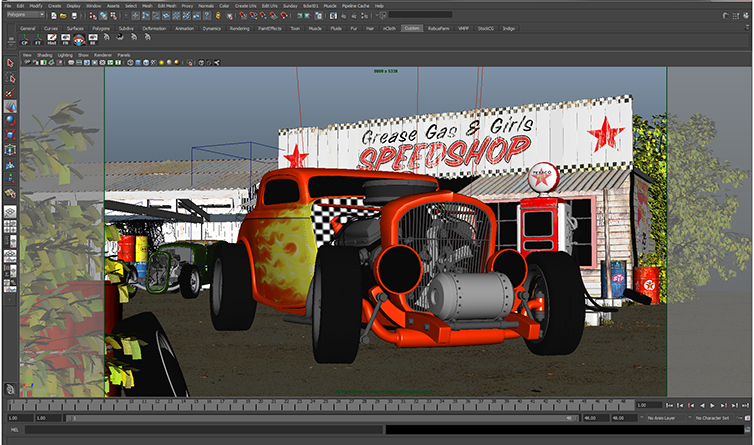The width and height of the screenshot is (754, 445).
Task: Click the round red-faced shelf icon
Action: 79,40
